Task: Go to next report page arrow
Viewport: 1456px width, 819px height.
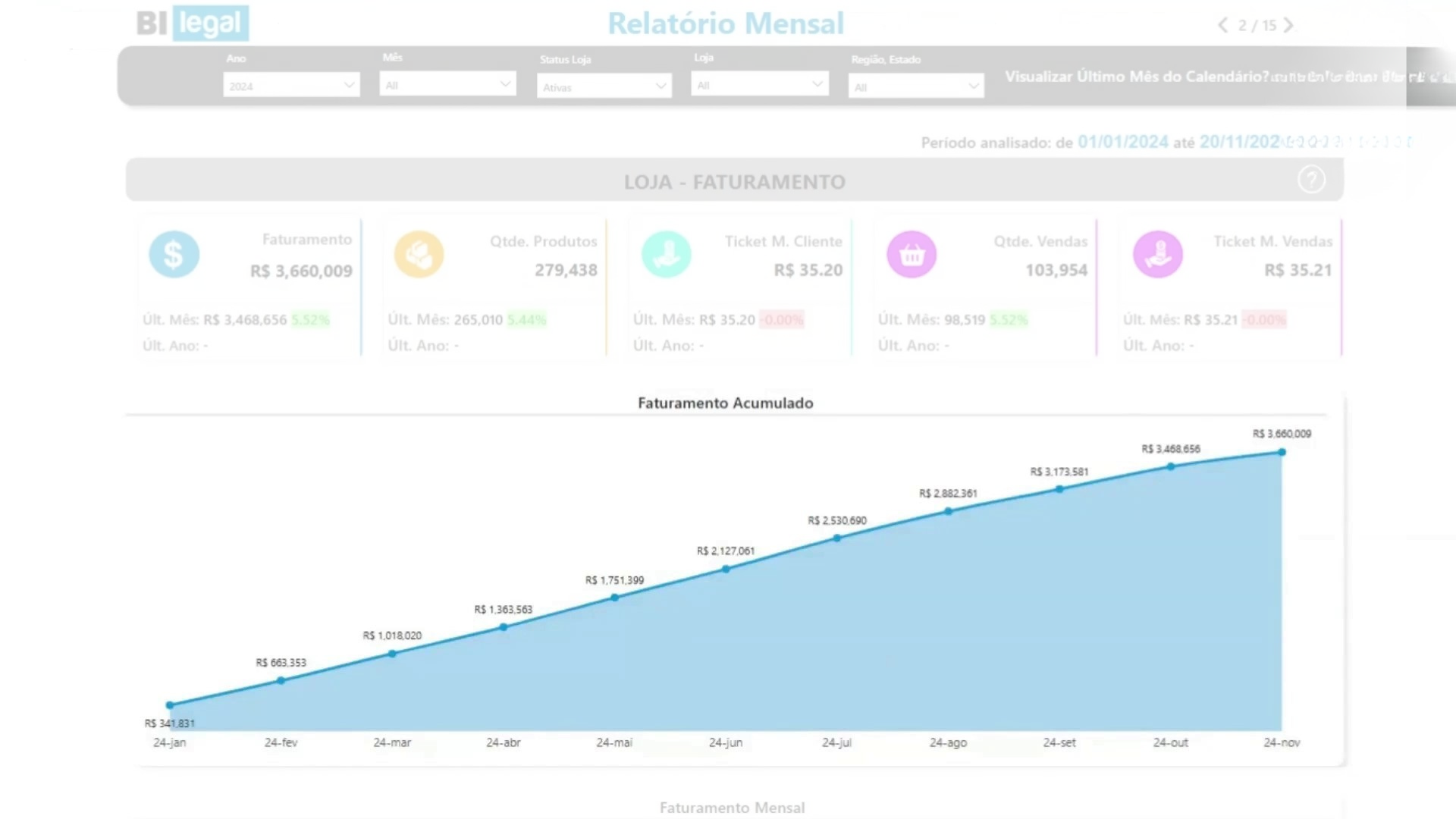Action: (1288, 25)
